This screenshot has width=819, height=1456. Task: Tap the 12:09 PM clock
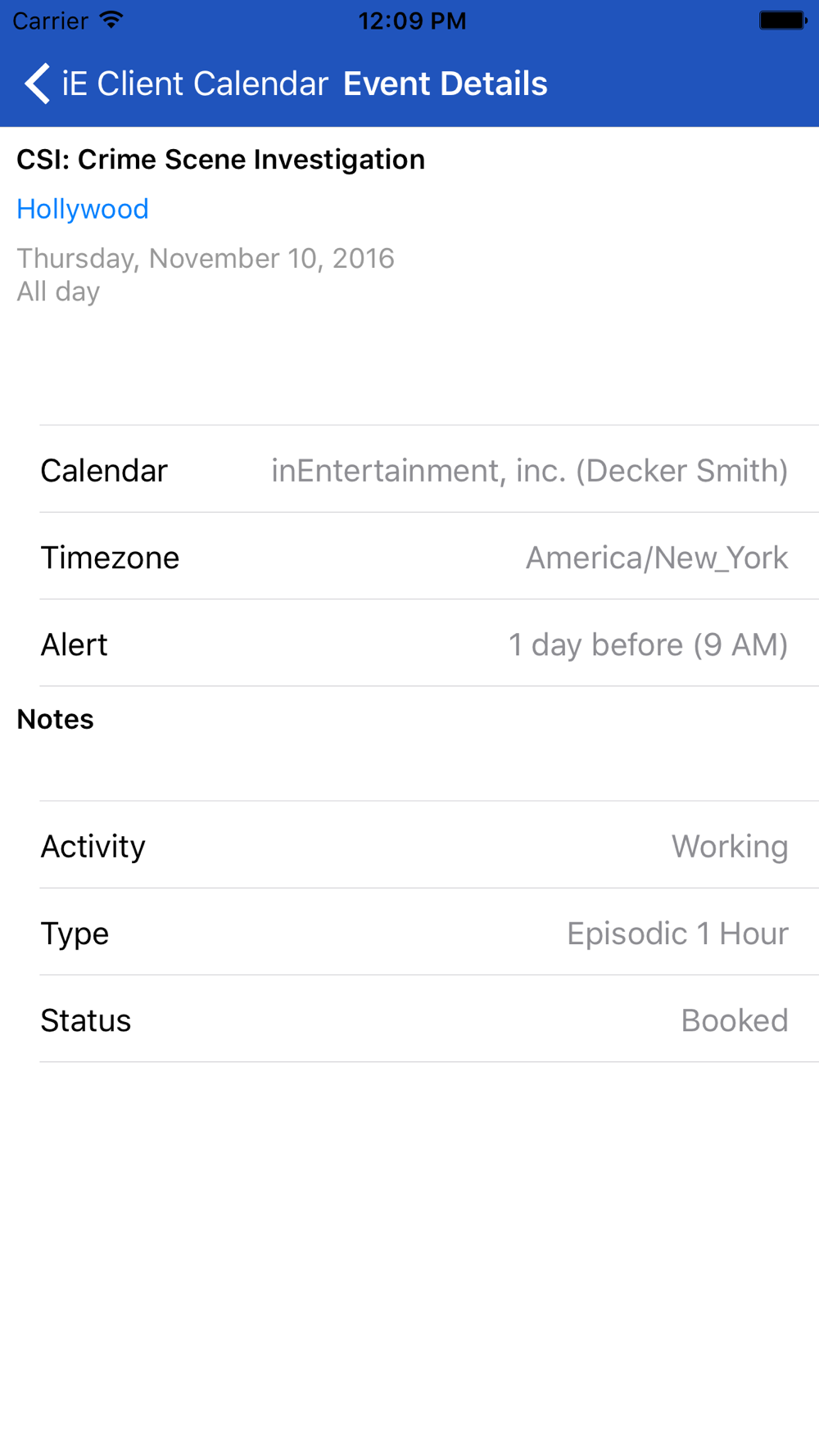coord(412,20)
